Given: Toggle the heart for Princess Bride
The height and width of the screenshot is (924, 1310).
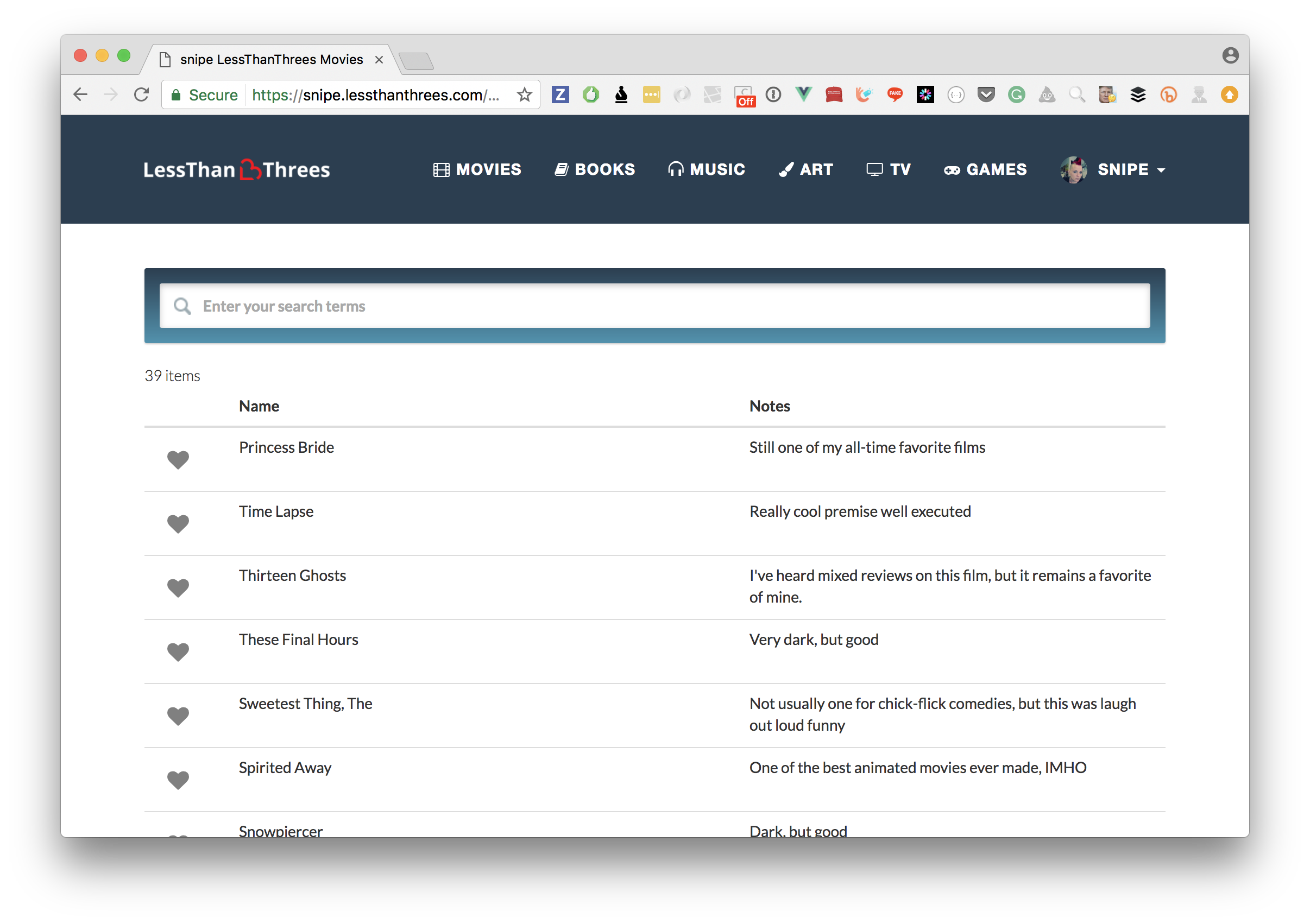Looking at the screenshot, I should pyautogui.click(x=178, y=460).
